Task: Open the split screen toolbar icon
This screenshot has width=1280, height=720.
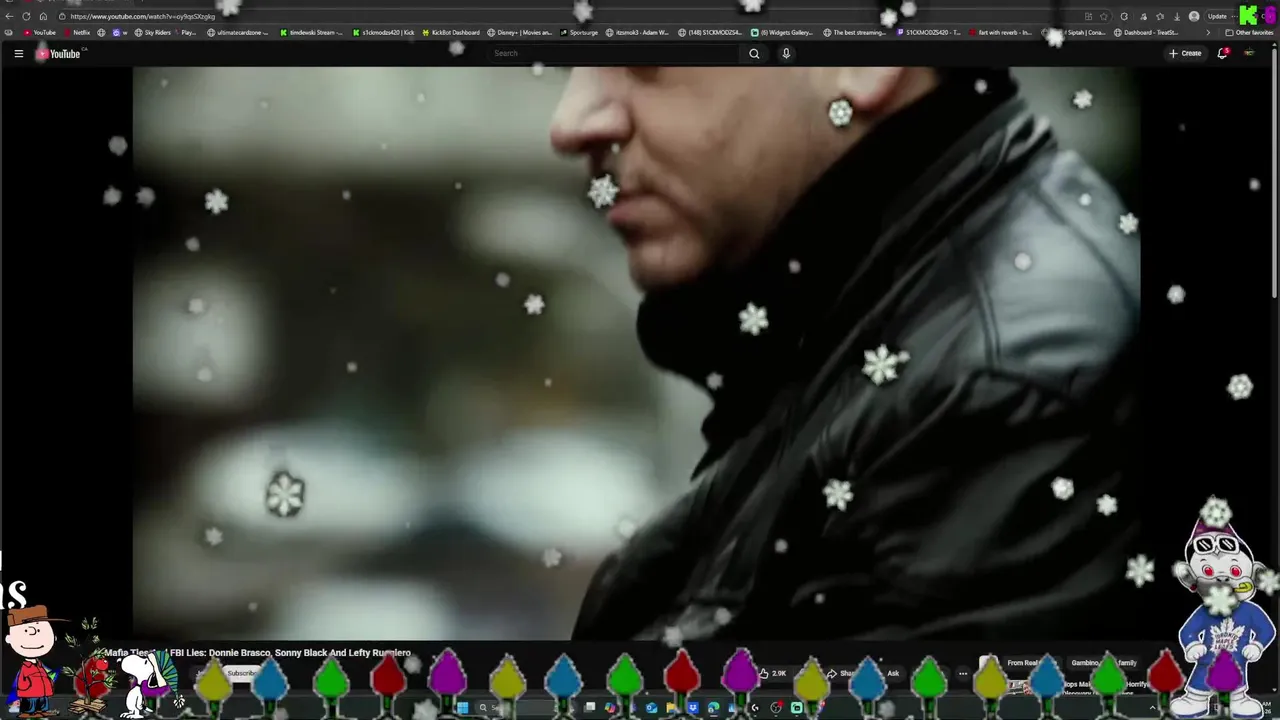Action: tap(1088, 16)
